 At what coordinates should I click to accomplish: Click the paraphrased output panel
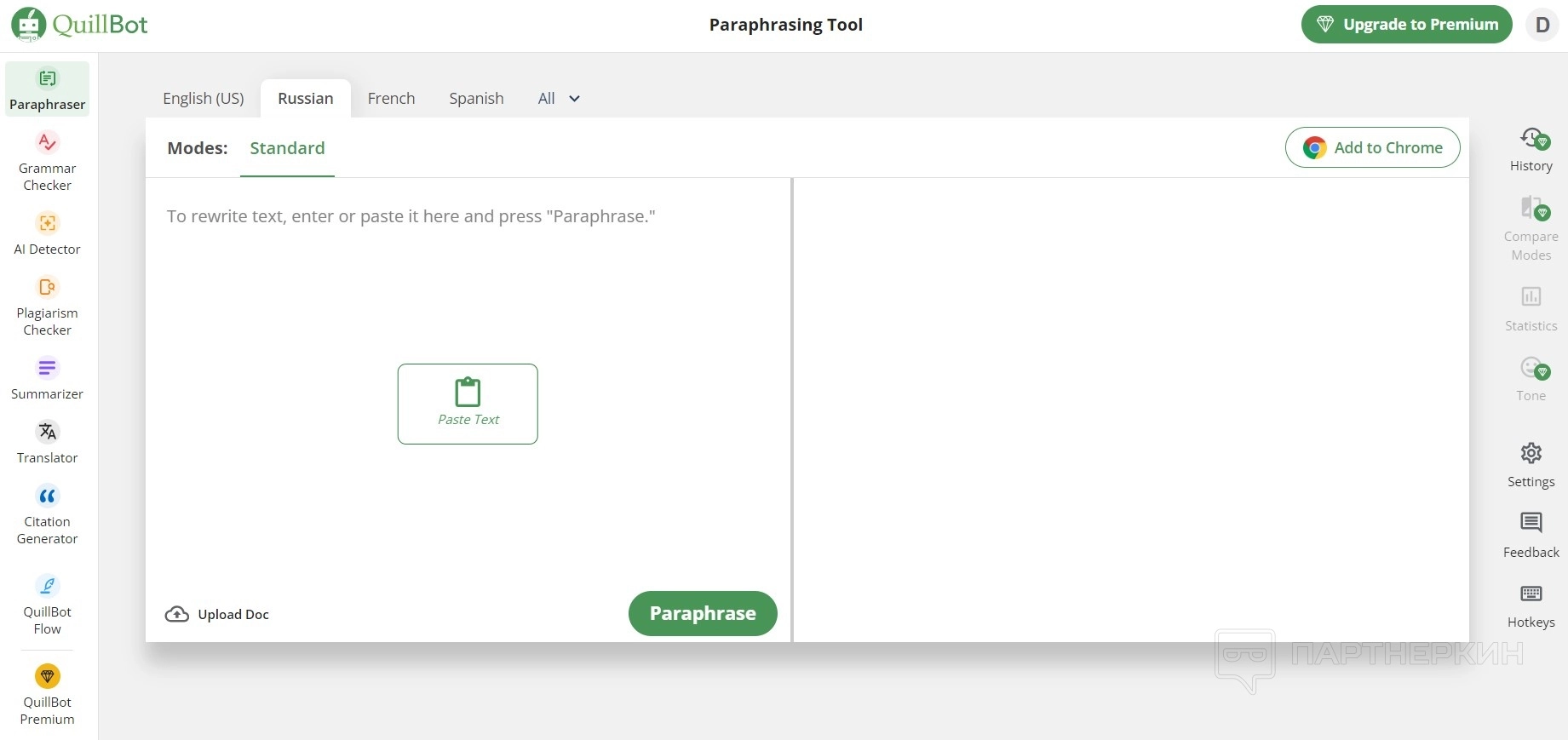click(1131, 410)
